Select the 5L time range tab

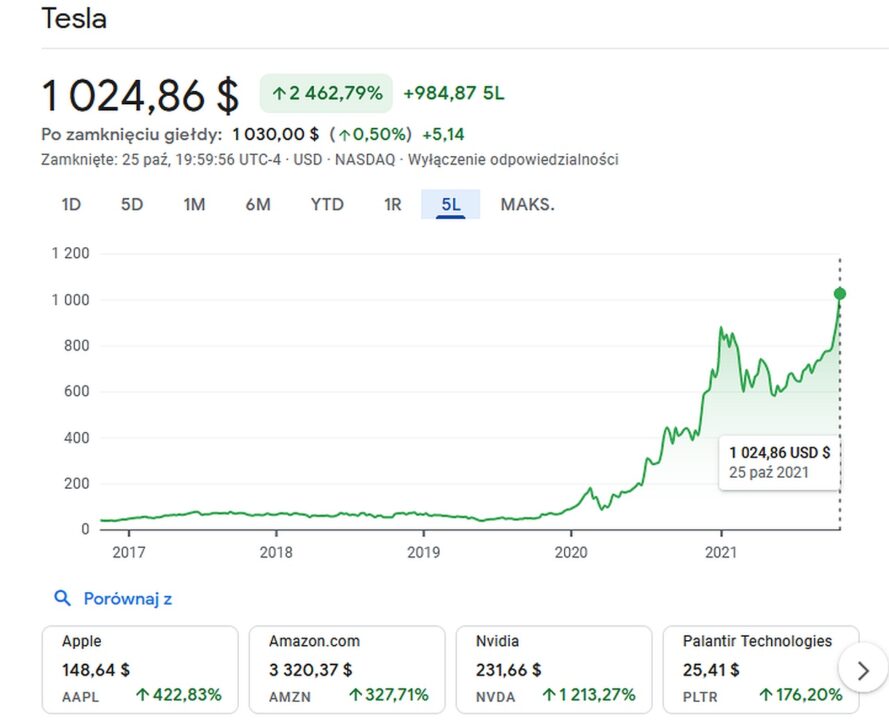pos(451,204)
